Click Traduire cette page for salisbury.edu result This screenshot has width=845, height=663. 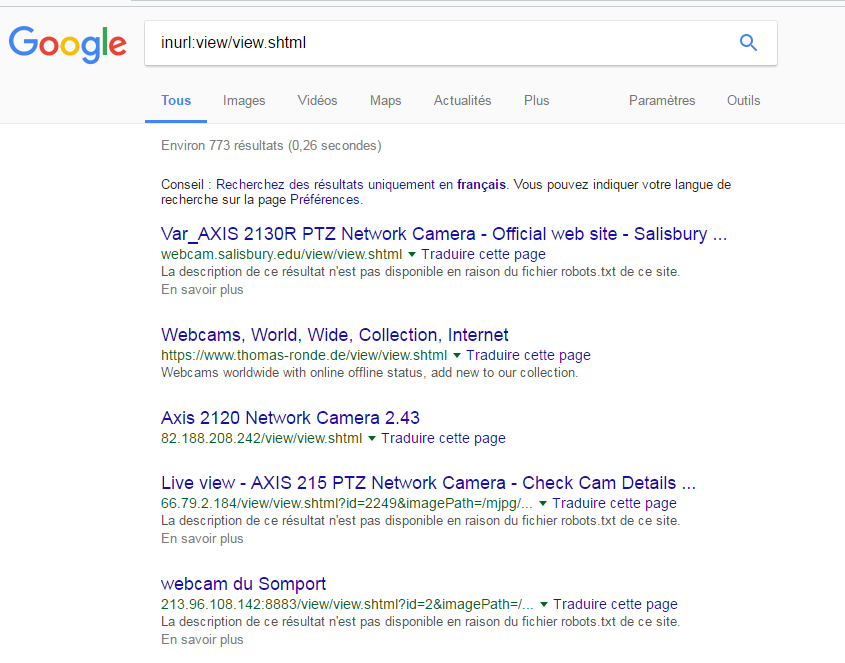483,254
